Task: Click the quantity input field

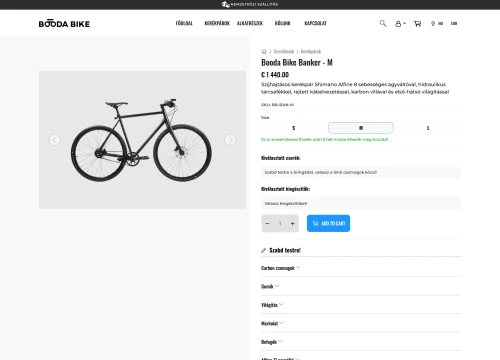Action: 280,223
